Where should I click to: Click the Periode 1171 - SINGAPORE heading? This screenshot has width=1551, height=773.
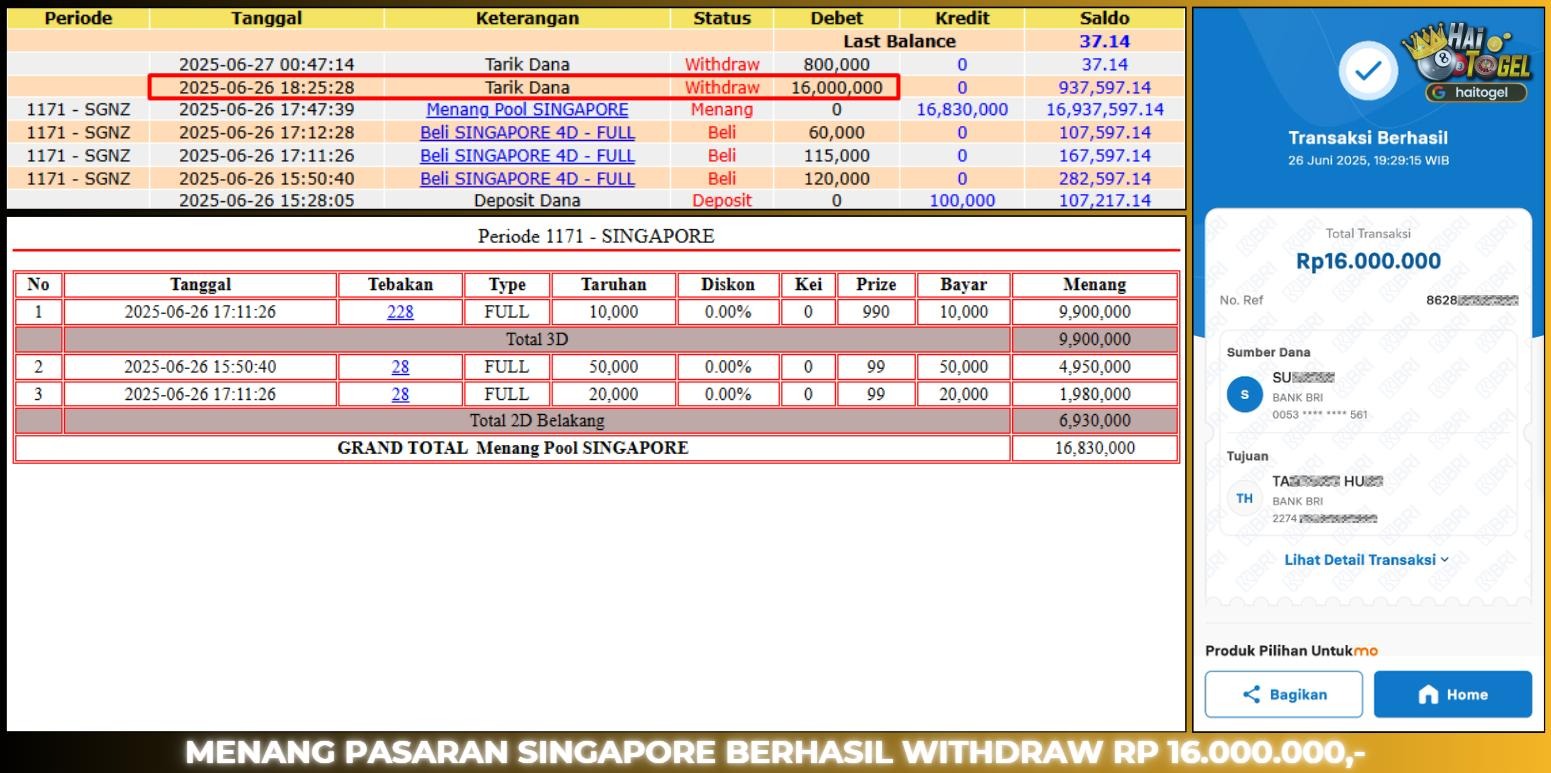596,237
